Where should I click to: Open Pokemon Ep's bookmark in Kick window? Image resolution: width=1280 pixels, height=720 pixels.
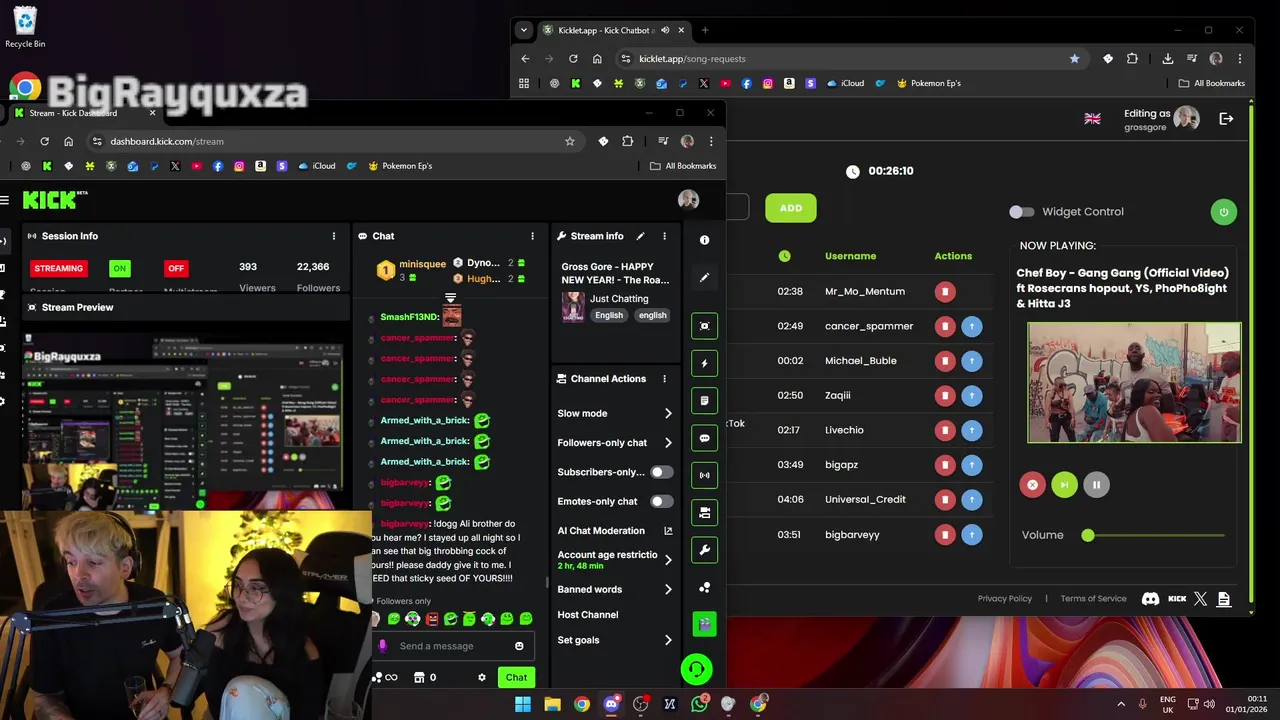(x=400, y=166)
